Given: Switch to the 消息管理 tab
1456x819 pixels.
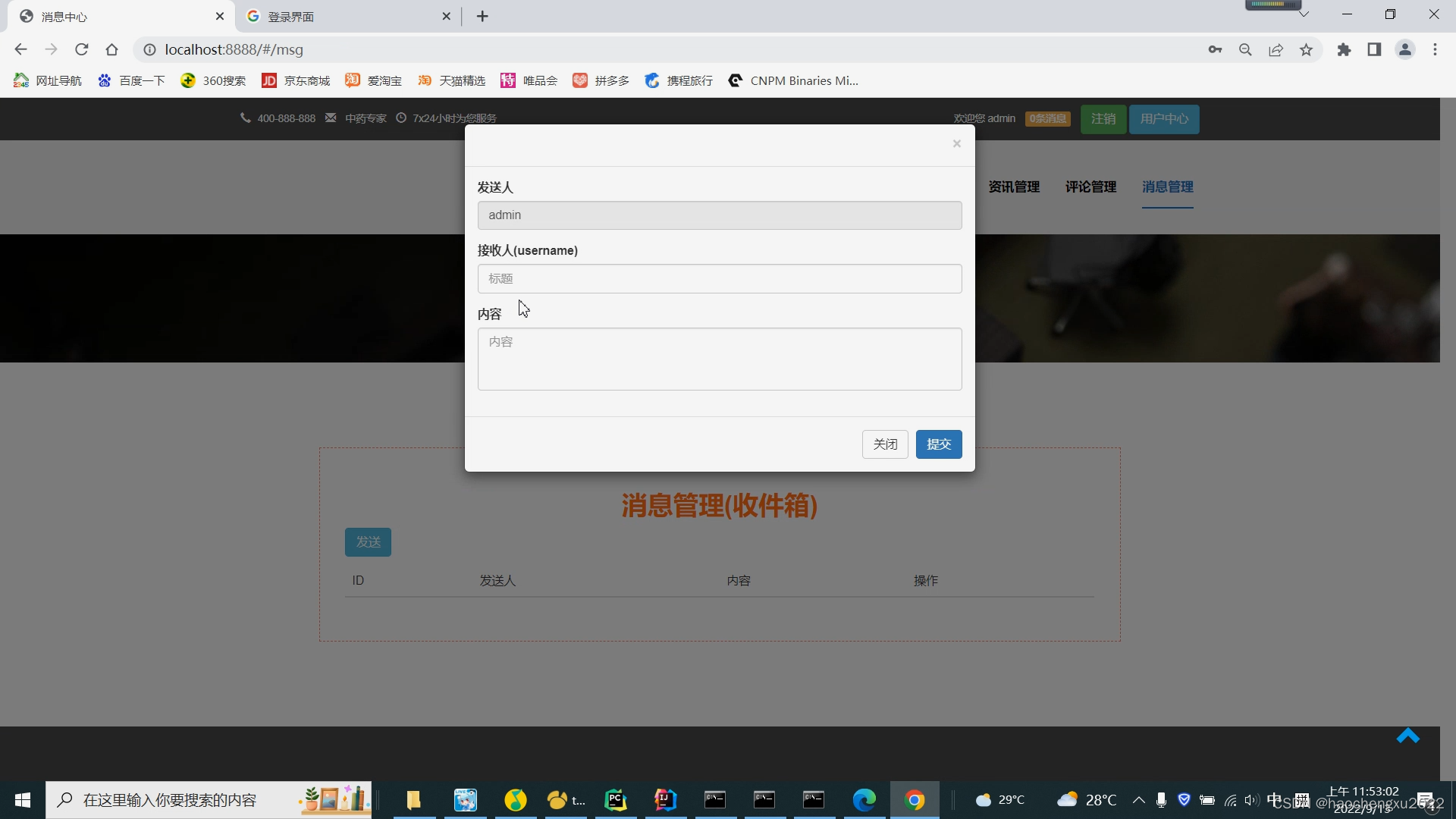Looking at the screenshot, I should 1167,187.
